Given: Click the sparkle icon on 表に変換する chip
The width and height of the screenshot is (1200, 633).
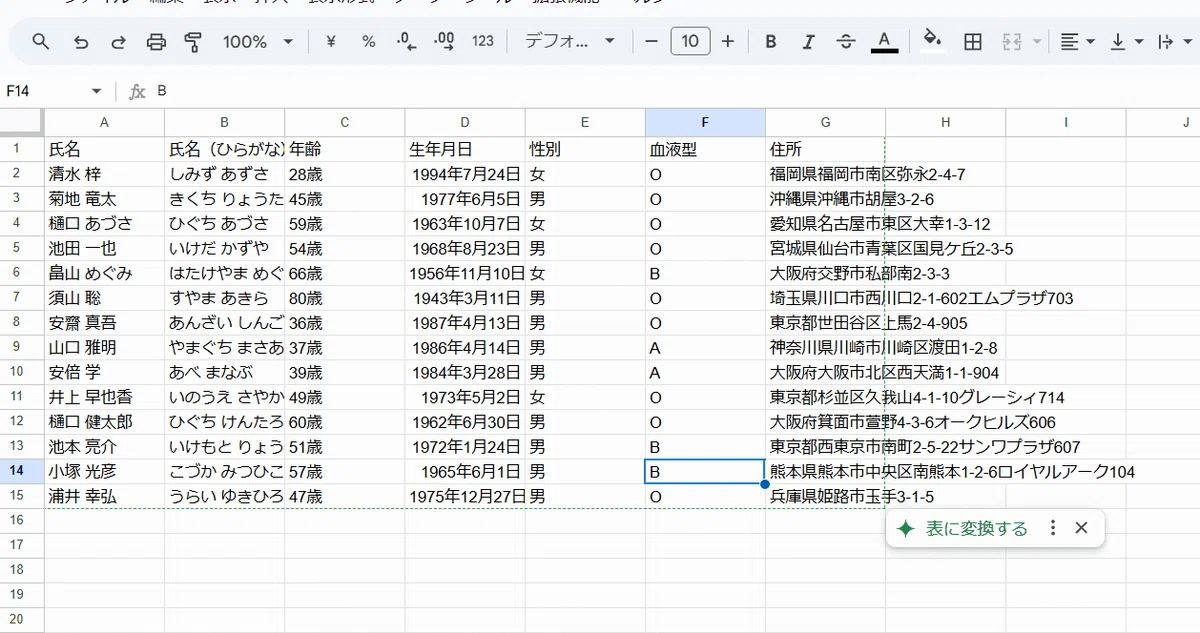Looking at the screenshot, I should pos(906,529).
